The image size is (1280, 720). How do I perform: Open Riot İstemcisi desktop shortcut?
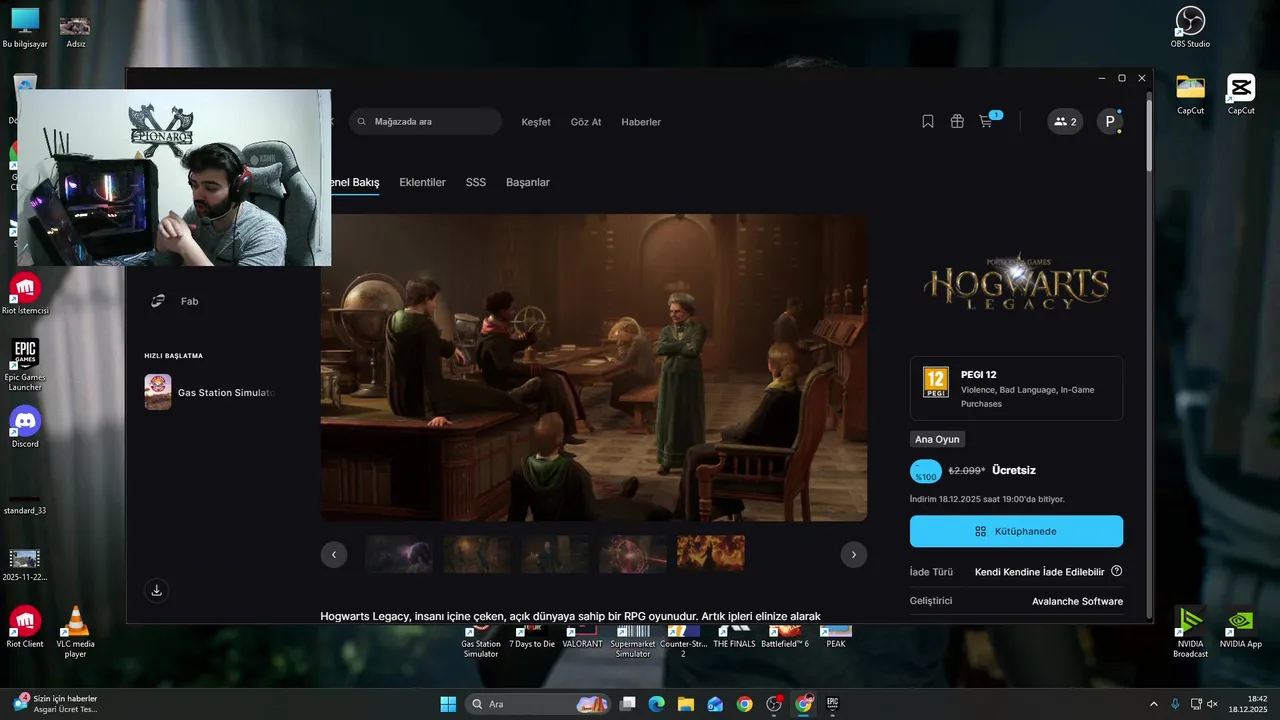click(25, 294)
